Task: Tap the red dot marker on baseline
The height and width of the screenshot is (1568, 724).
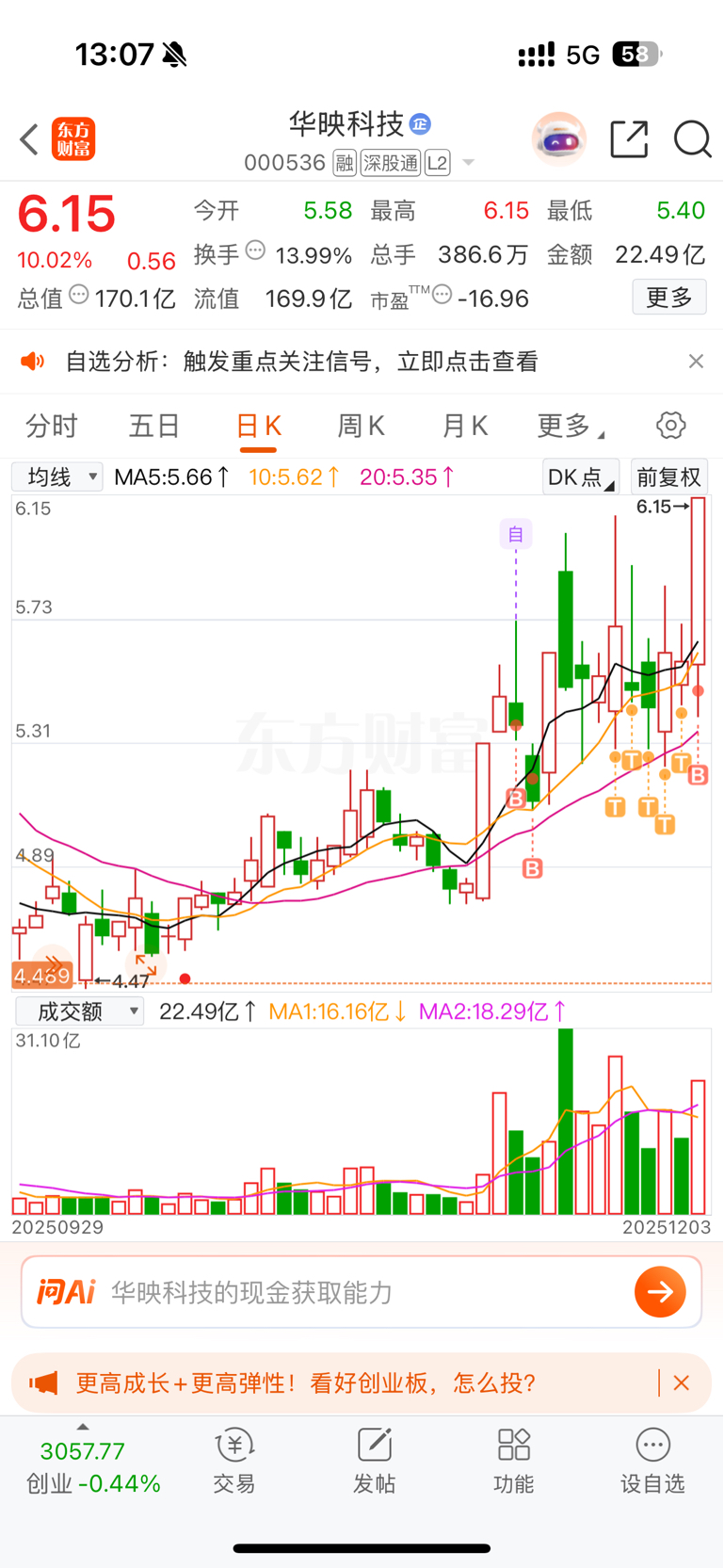Action: tap(185, 979)
